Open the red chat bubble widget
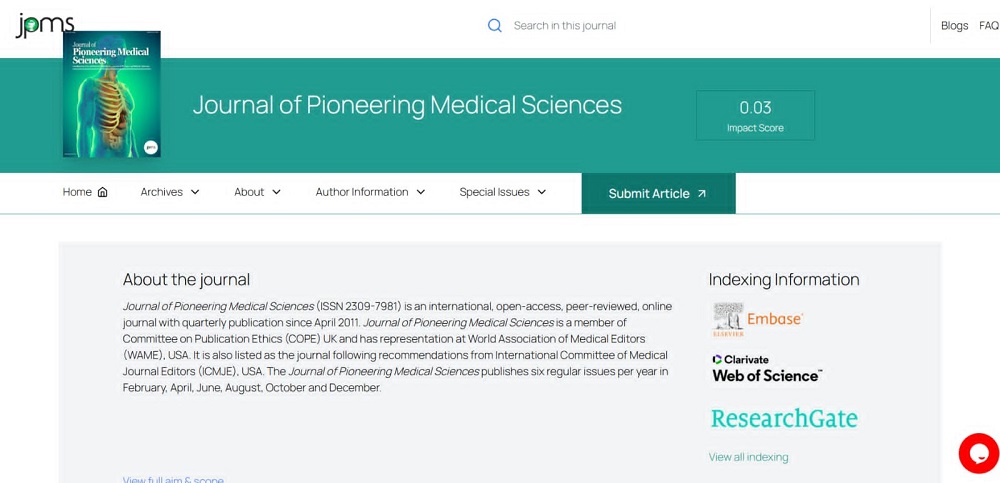Image resolution: width=1000 pixels, height=483 pixels. [979, 453]
